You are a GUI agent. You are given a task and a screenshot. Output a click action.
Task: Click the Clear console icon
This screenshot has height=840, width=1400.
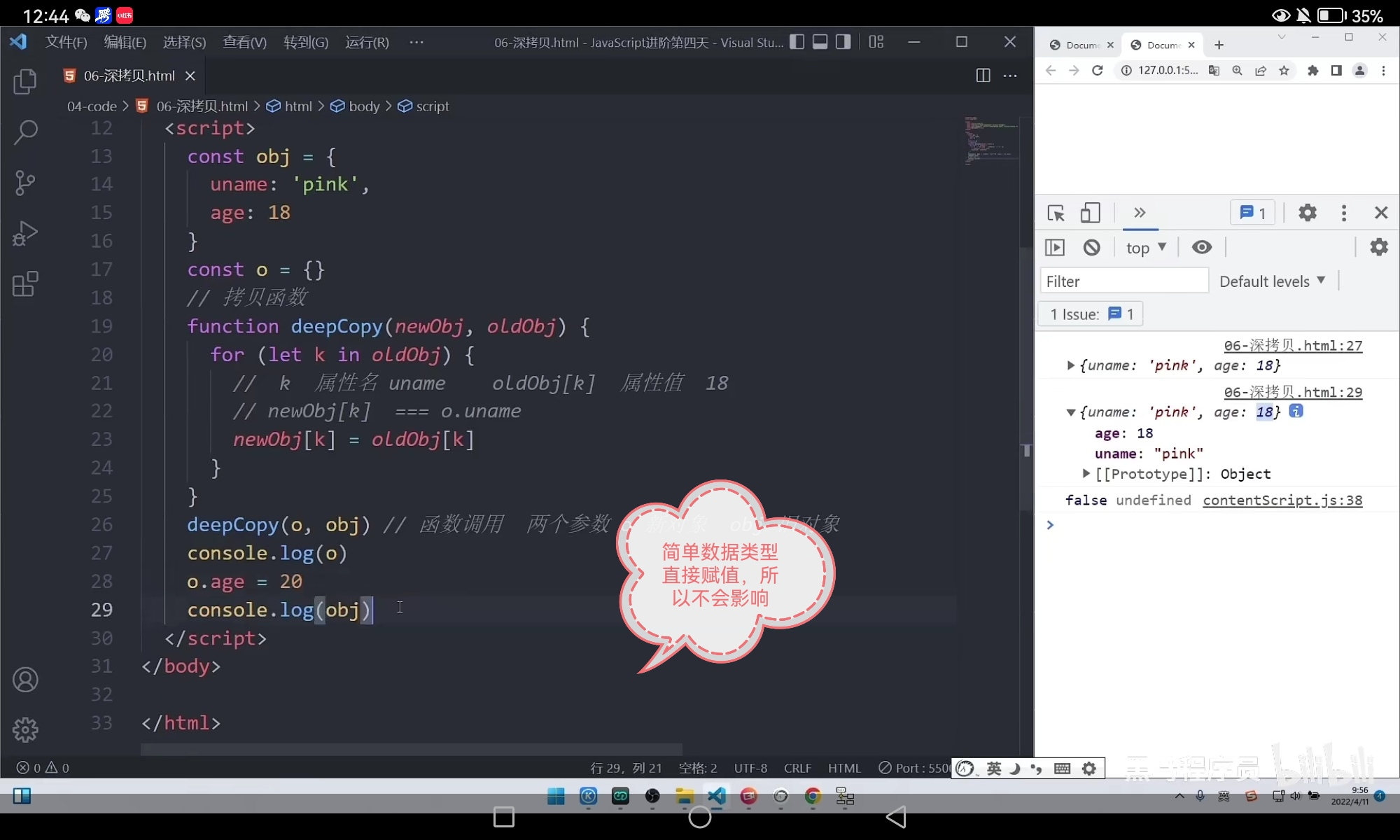1091,247
